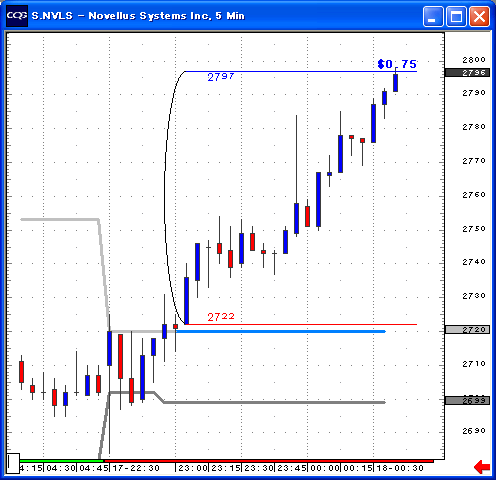496x480 pixels.
Task: Click the 23:30 time axis label
Action: pyautogui.click(x=259, y=468)
